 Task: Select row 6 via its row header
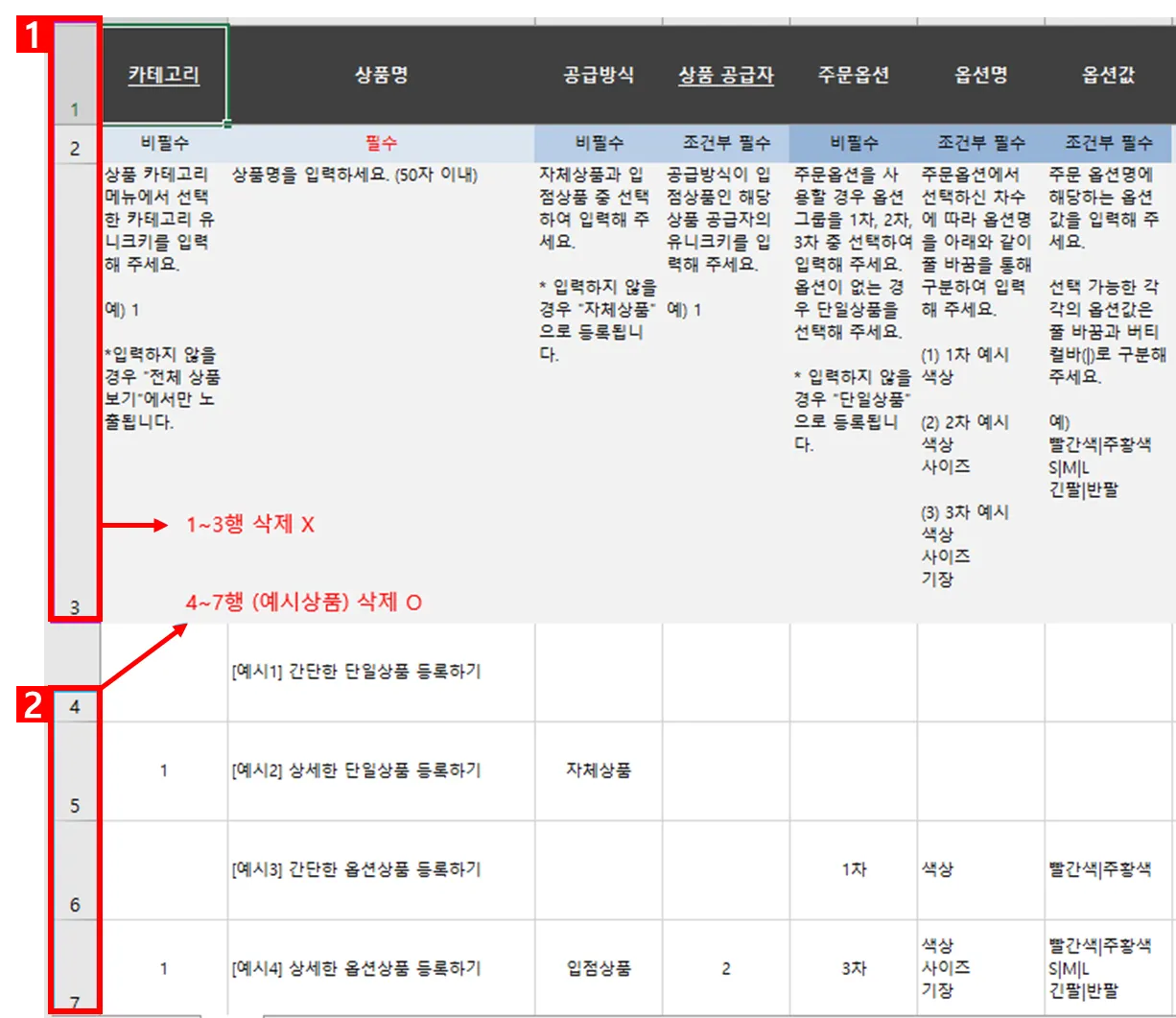point(75,870)
